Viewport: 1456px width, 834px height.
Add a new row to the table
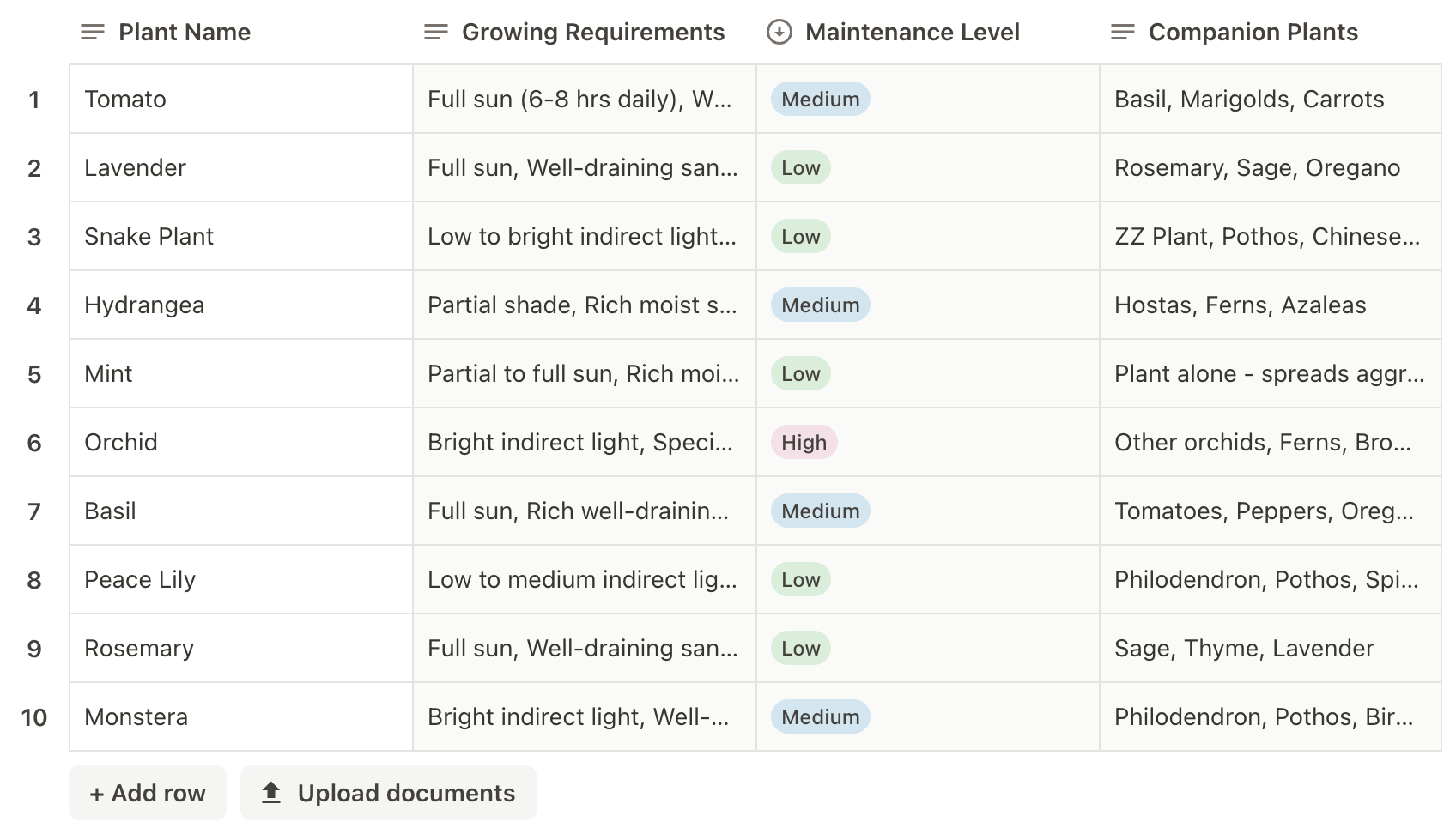click(x=148, y=793)
